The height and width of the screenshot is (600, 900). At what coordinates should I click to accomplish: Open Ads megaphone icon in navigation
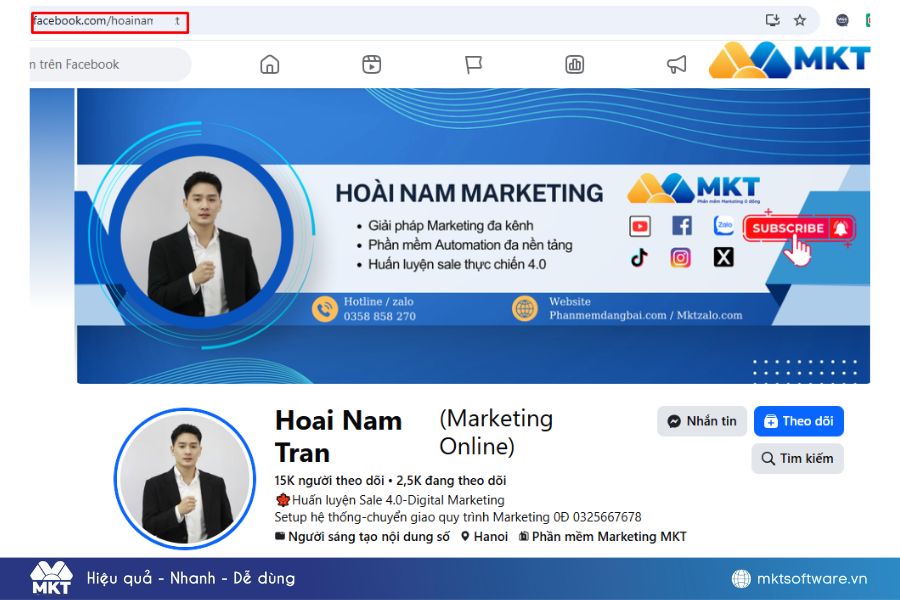point(677,65)
